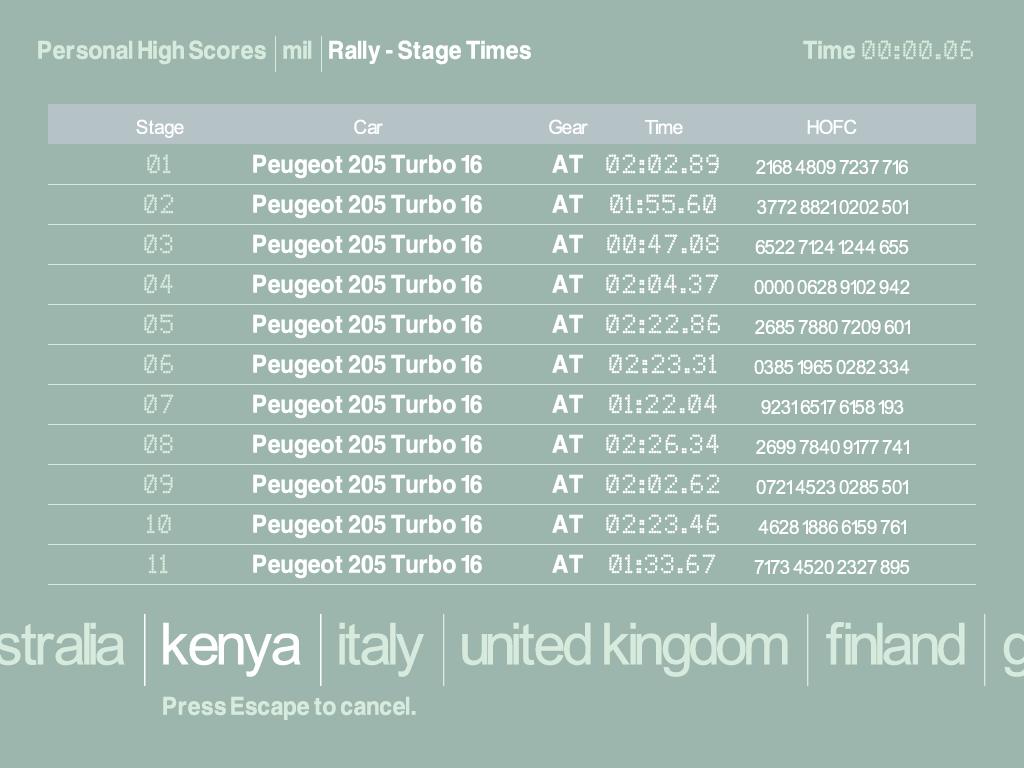This screenshot has height=768, width=1024.
Task: Select the mil player profile name
Action: 297,51
